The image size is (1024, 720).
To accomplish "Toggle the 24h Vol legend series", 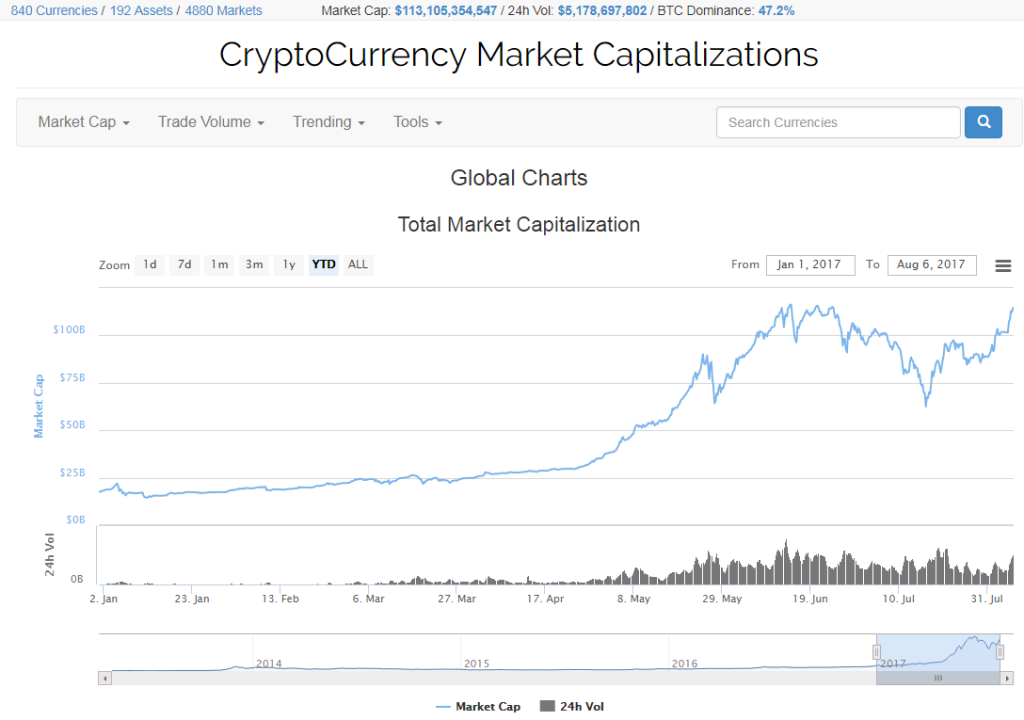I will (572, 707).
